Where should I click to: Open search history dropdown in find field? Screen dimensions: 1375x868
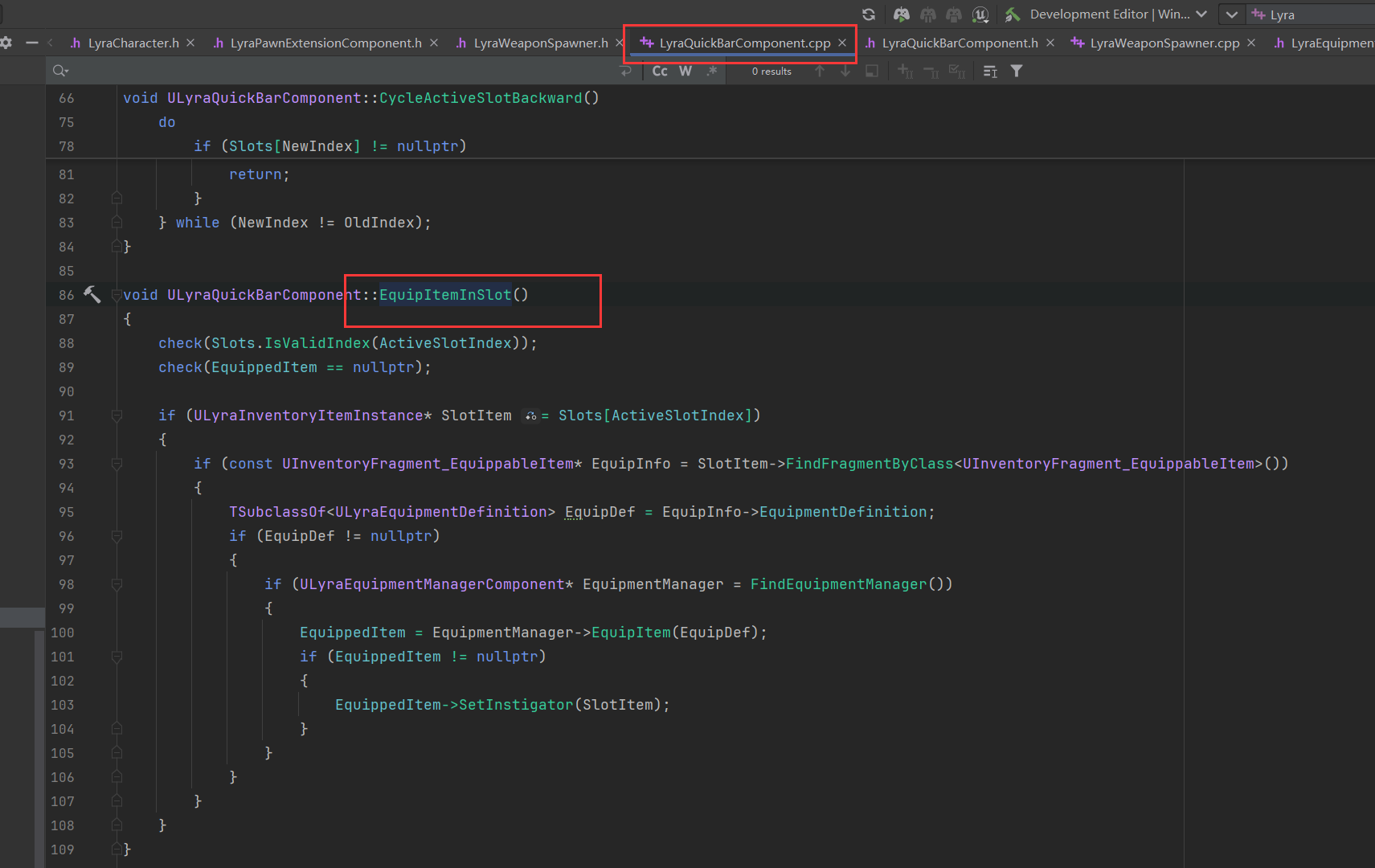(60, 72)
